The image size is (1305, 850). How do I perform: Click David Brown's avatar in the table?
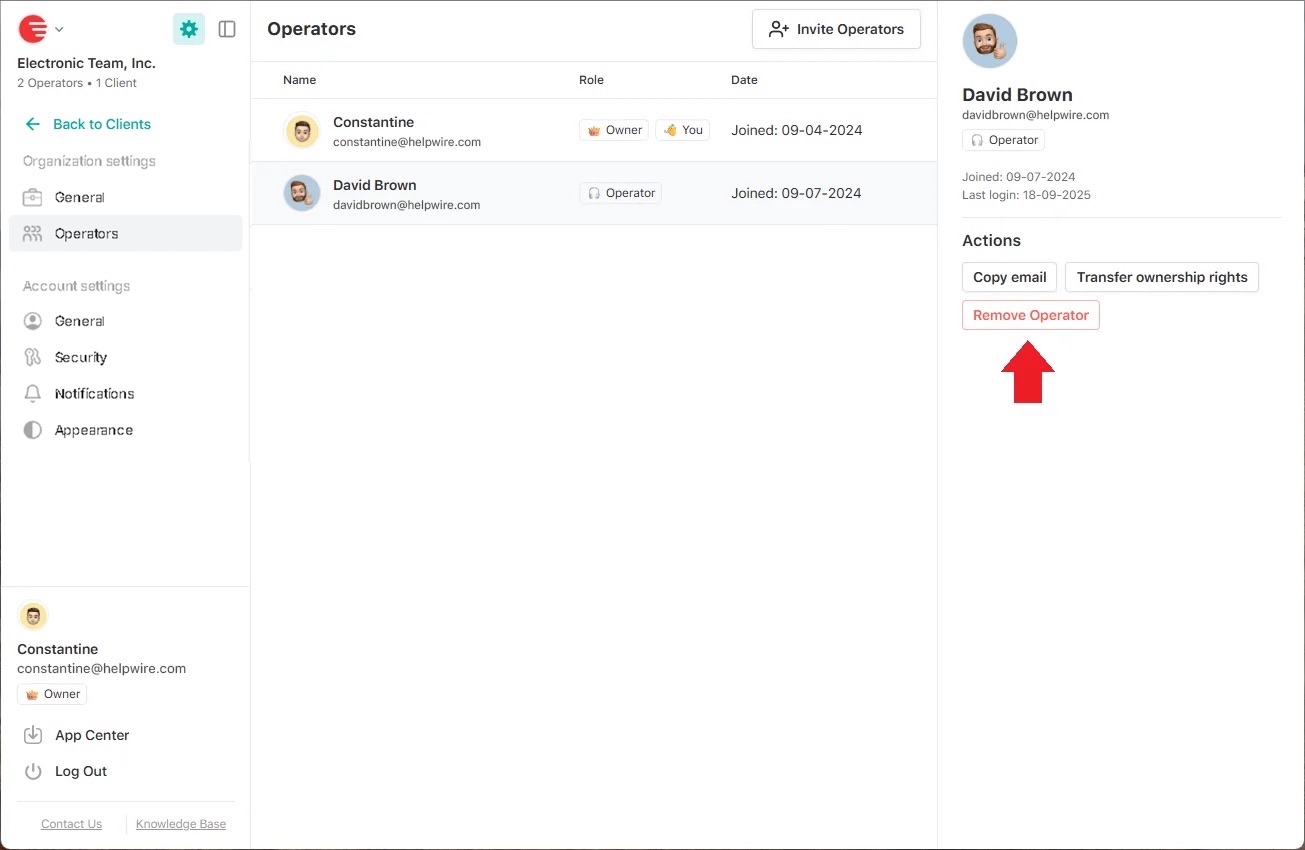(302, 193)
